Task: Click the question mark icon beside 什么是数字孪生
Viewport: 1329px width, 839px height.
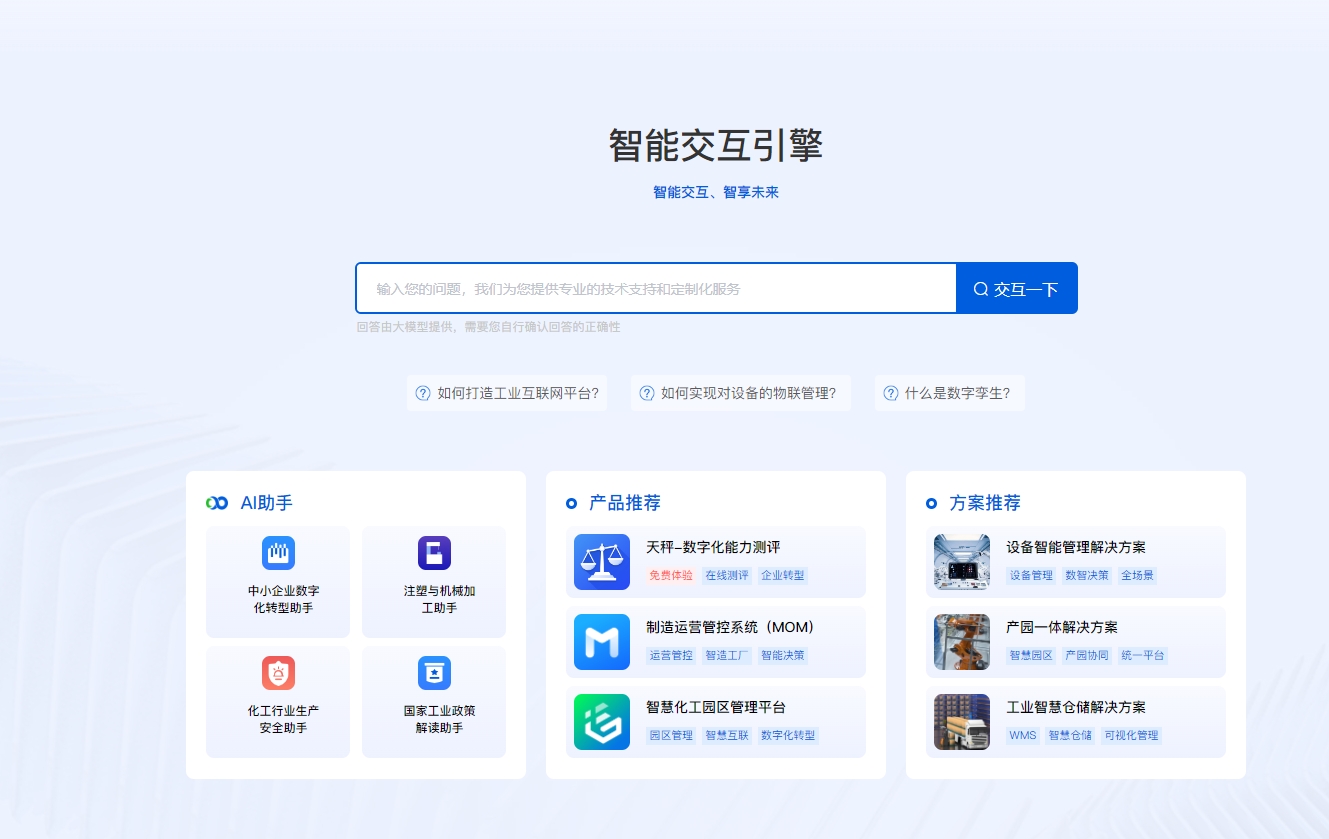Action: (890, 392)
